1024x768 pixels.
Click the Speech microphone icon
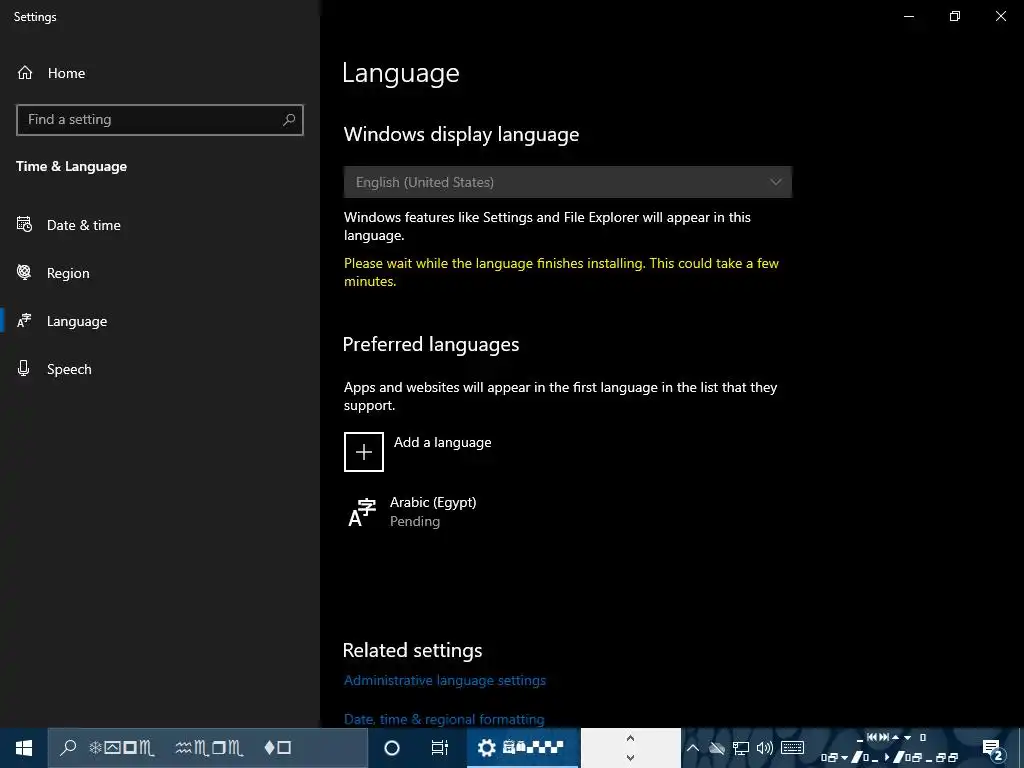click(x=24, y=368)
